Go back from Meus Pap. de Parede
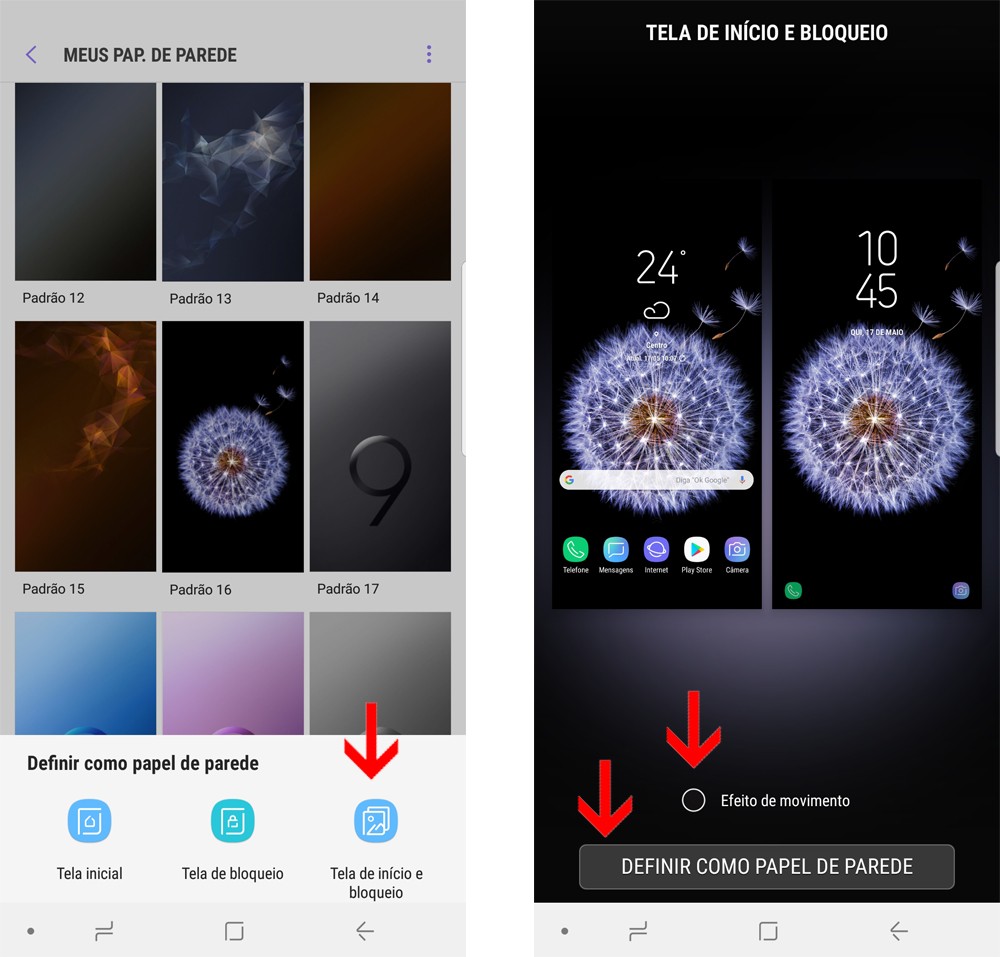Viewport: 1000px width, 957px height. (31, 55)
